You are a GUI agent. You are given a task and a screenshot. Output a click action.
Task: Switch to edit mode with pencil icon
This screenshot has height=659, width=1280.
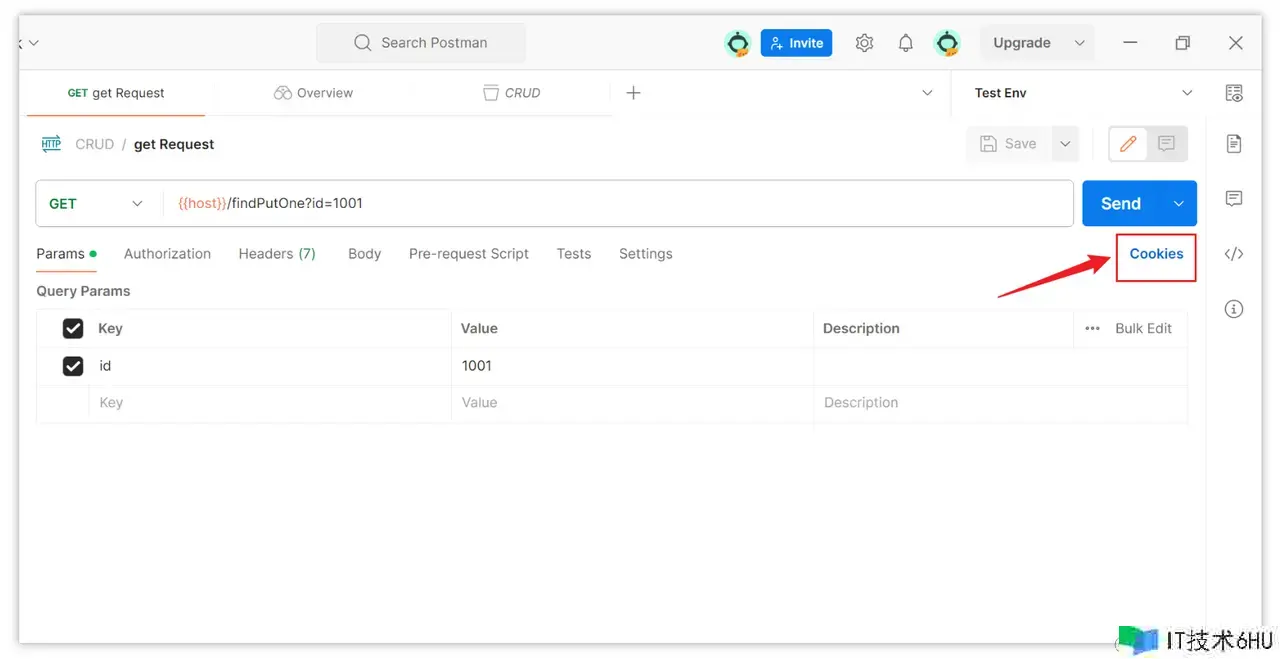(x=1128, y=144)
